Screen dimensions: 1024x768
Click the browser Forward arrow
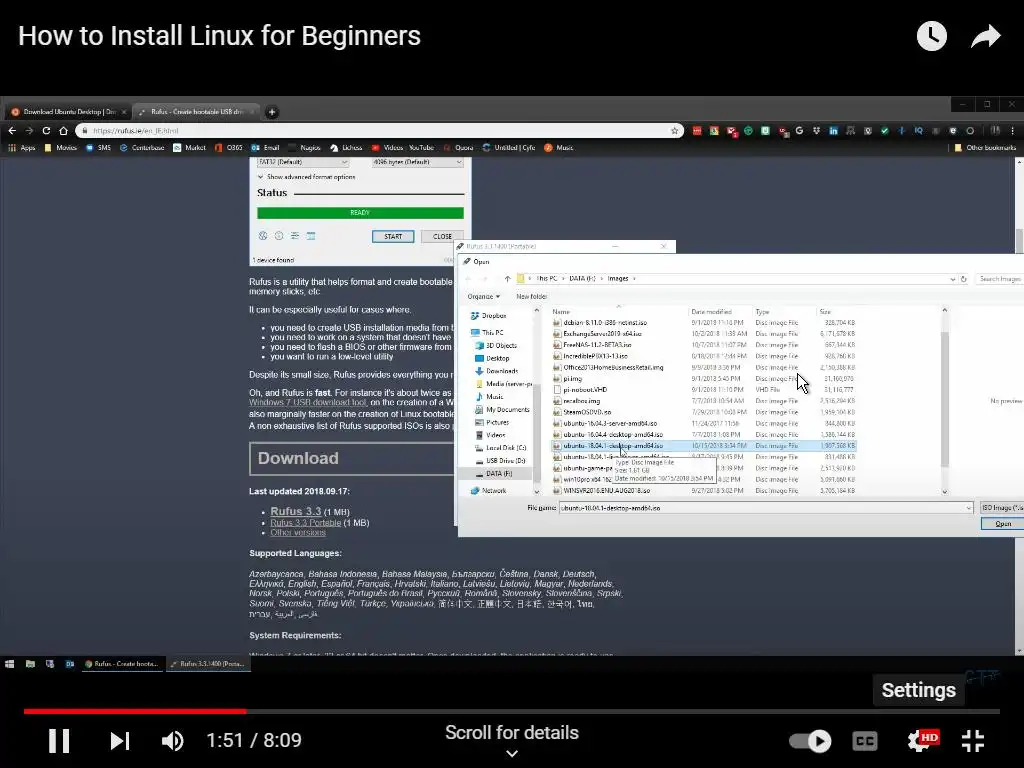point(29,131)
